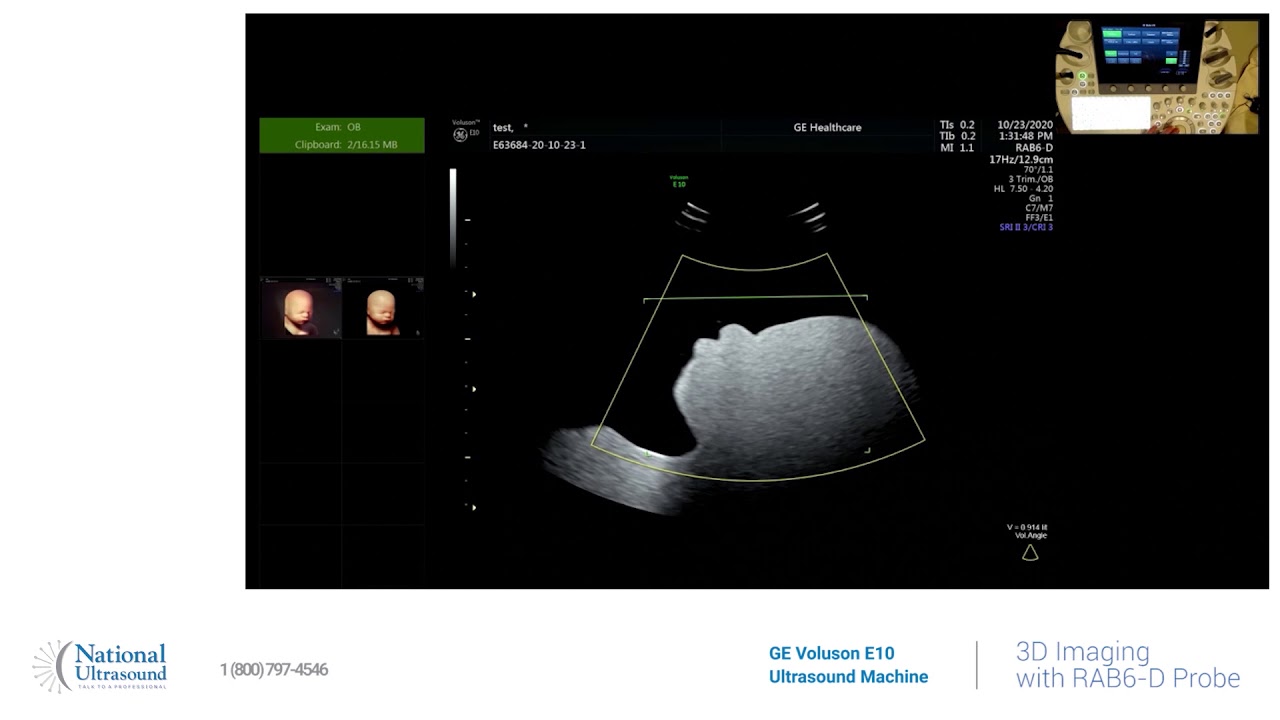Screen dimensions: 1280x720
Task: Click the 'FF3/E1' value
Action: (x=1039, y=218)
